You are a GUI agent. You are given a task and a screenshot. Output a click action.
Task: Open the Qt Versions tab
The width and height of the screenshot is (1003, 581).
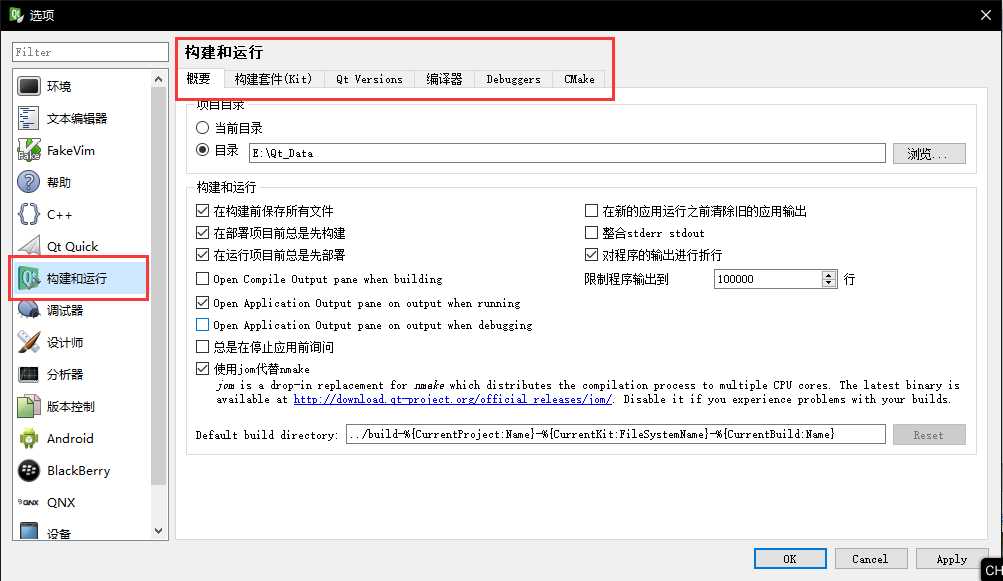pyautogui.click(x=369, y=79)
